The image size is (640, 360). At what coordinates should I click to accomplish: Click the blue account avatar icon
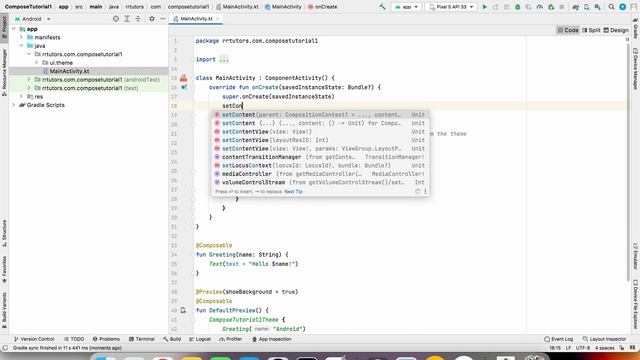pos(622,7)
